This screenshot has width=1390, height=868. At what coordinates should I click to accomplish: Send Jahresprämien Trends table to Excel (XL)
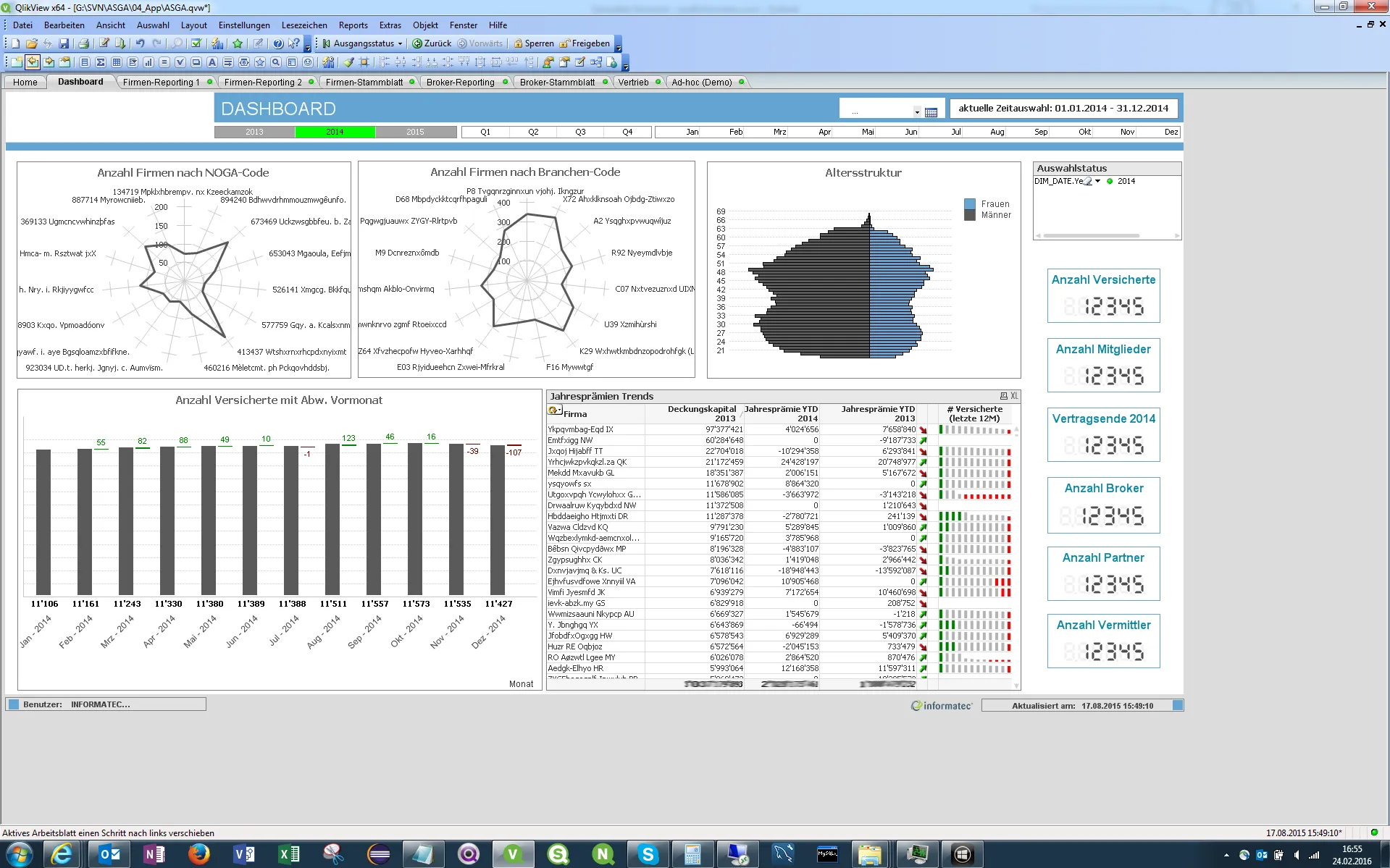pyautogui.click(x=1014, y=396)
